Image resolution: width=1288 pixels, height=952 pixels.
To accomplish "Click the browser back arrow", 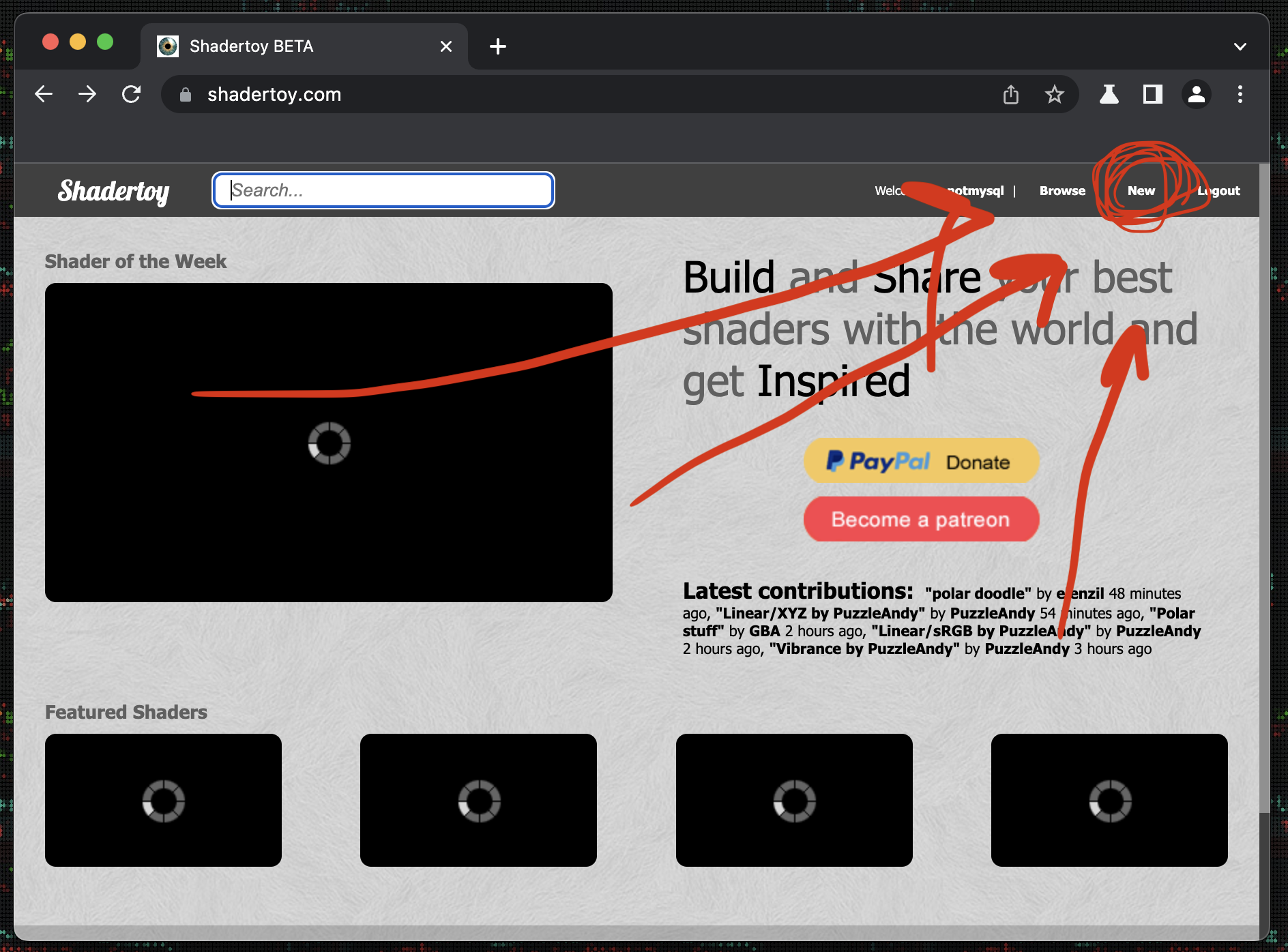I will pyautogui.click(x=44, y=94).
